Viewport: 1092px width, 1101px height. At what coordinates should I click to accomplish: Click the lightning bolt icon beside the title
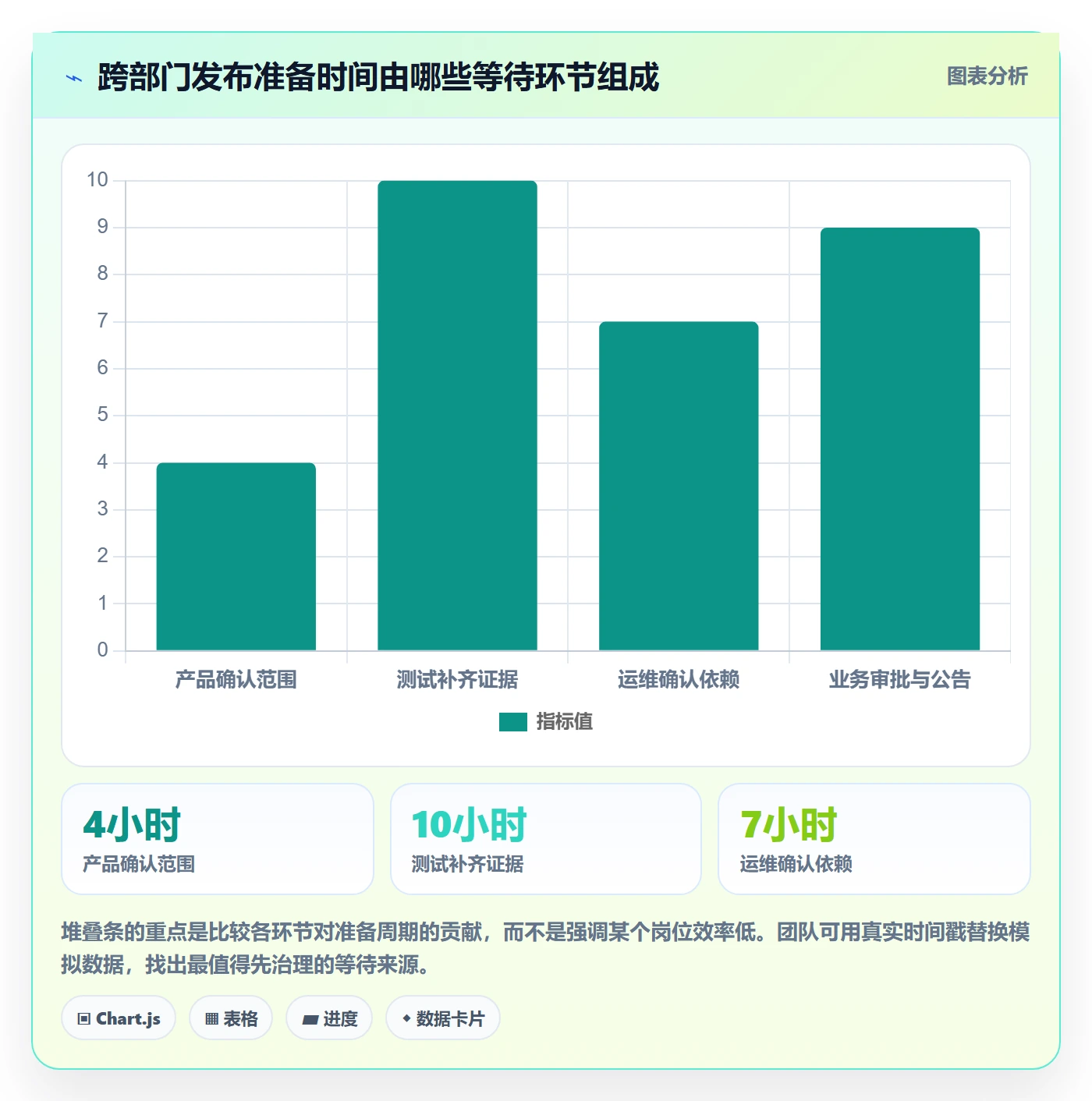pyautogui.click(x=74, y=78)
